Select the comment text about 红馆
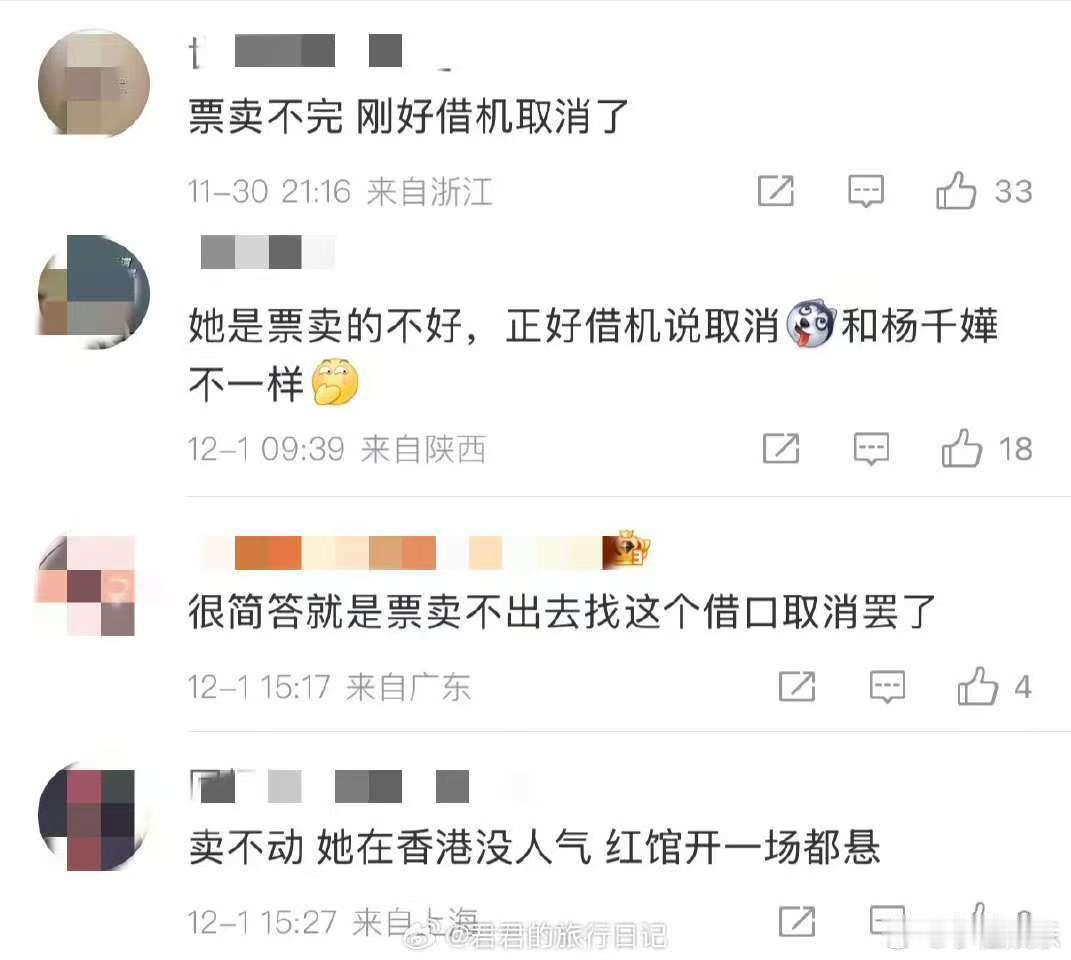 (535, 847)
